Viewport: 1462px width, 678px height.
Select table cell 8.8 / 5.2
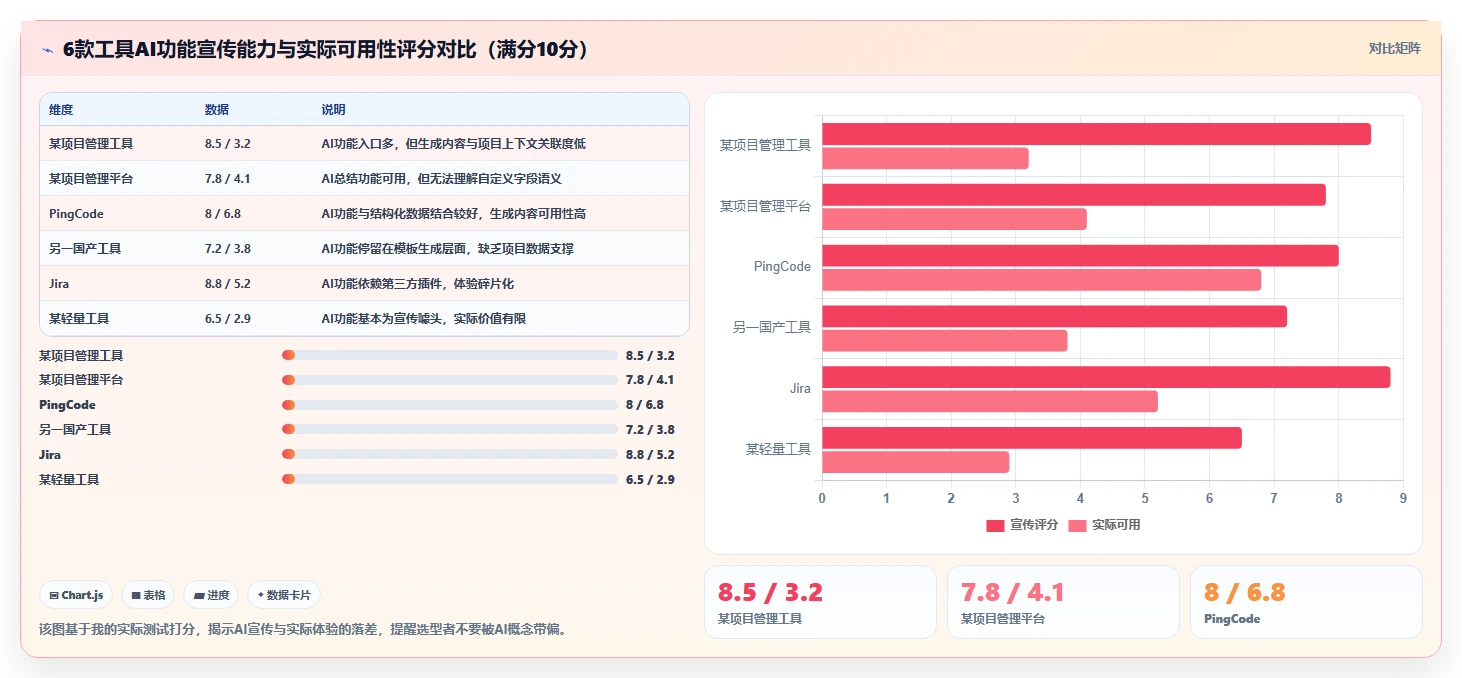click(x=228, y=284)
